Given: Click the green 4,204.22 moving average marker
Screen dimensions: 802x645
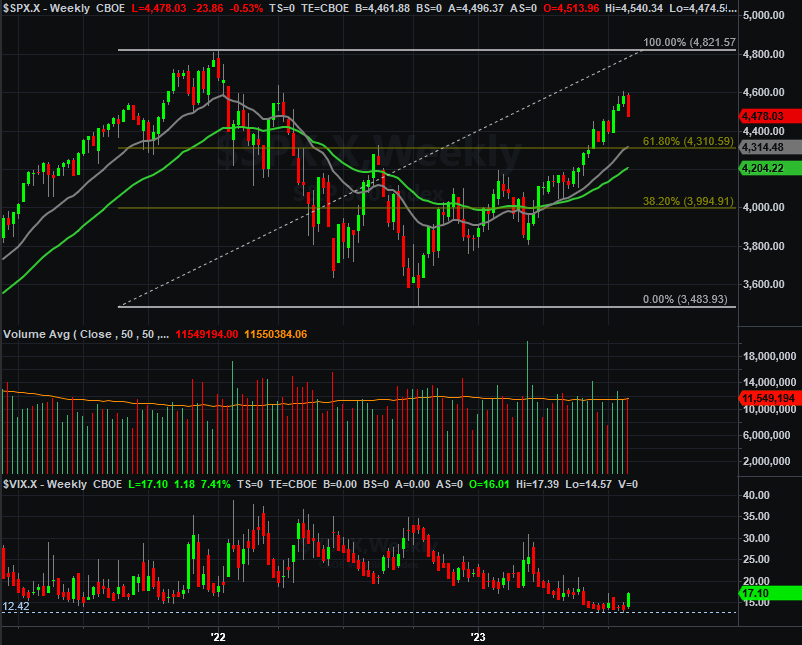Looking at the screenshot, I should (771, 168).
